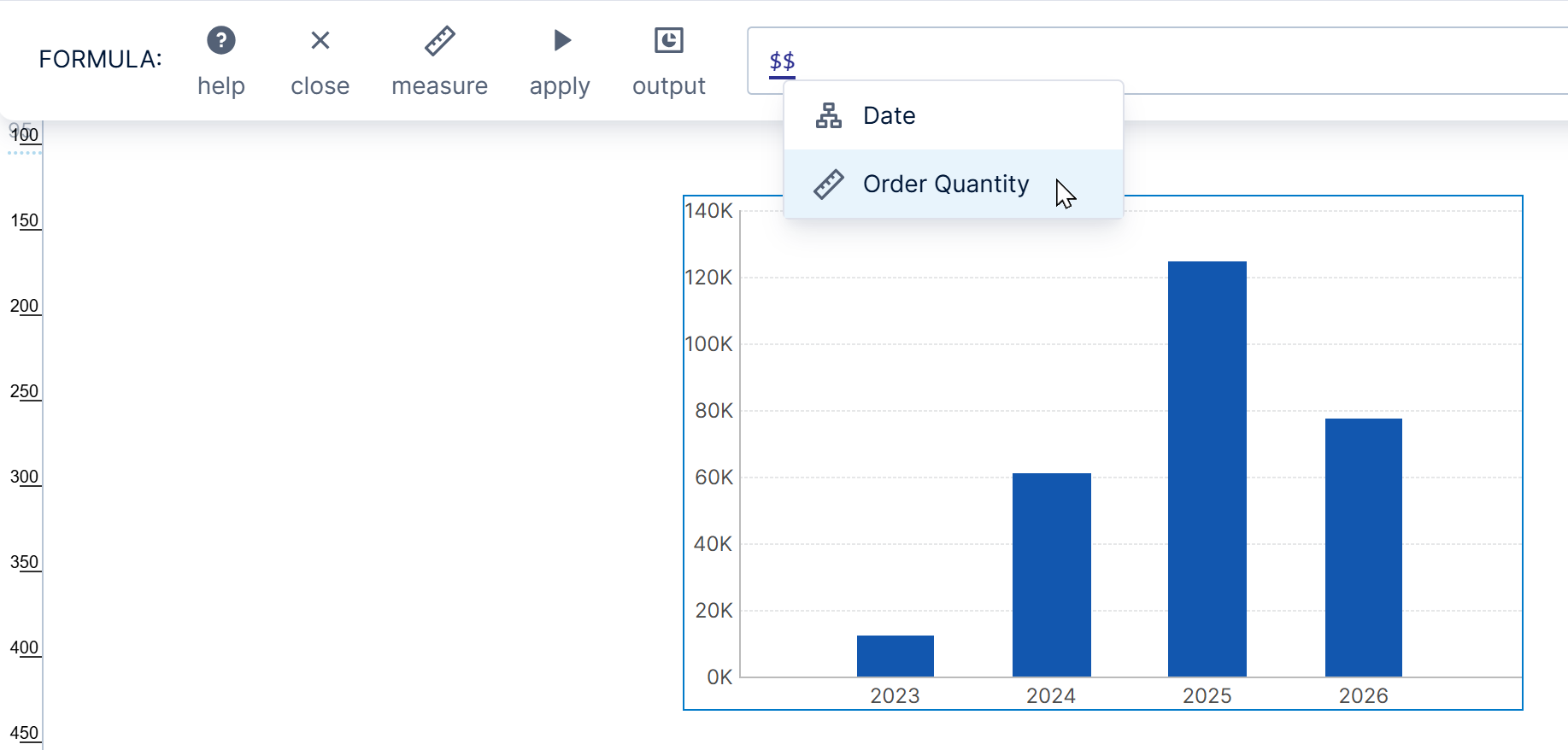Click the measure ruler icon in the toolbar
The image size is (1568, 750).
pyautogui.click(x=440, y=40)
